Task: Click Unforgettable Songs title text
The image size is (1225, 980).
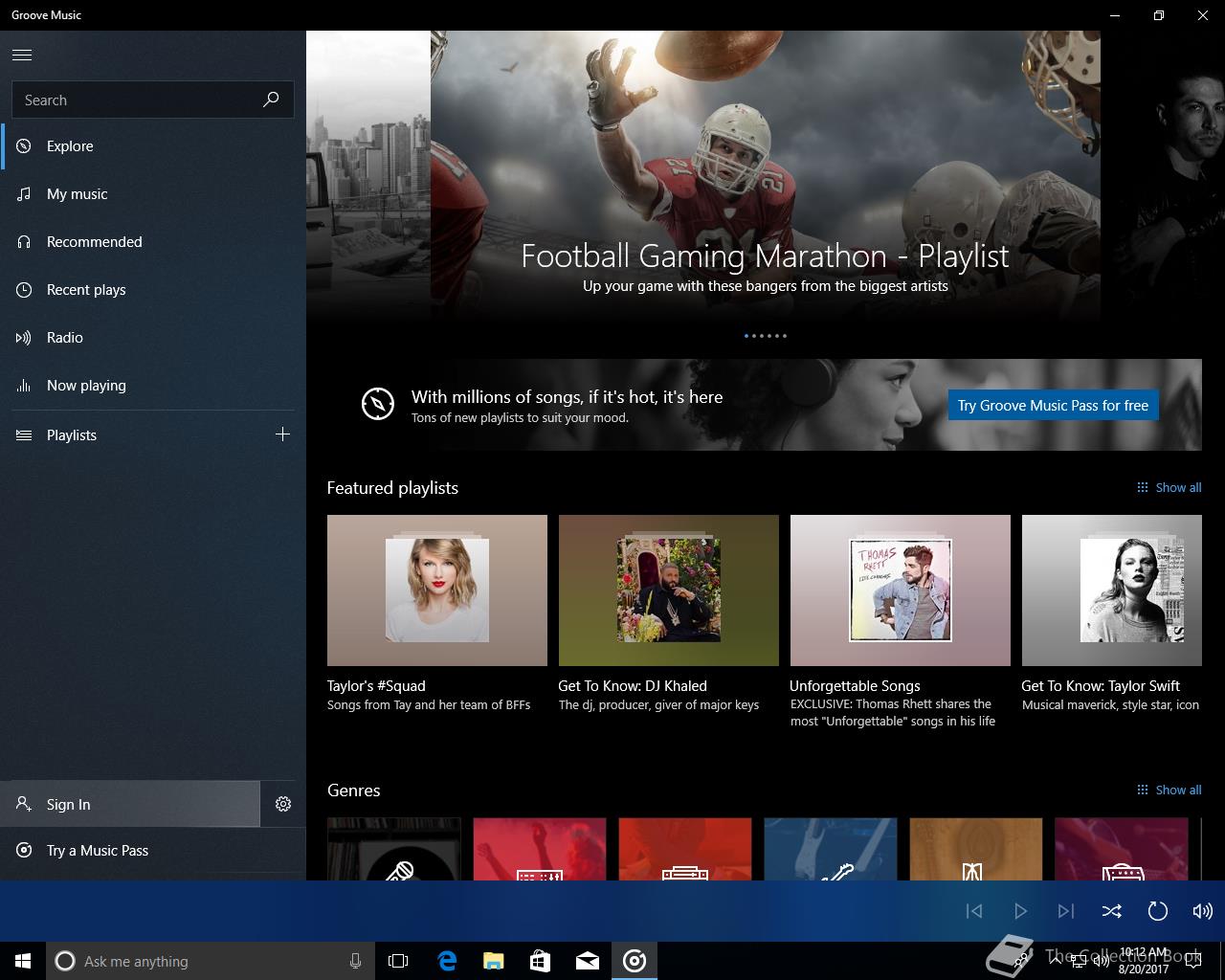Action: pyautogui.click(x=855, y=685)
